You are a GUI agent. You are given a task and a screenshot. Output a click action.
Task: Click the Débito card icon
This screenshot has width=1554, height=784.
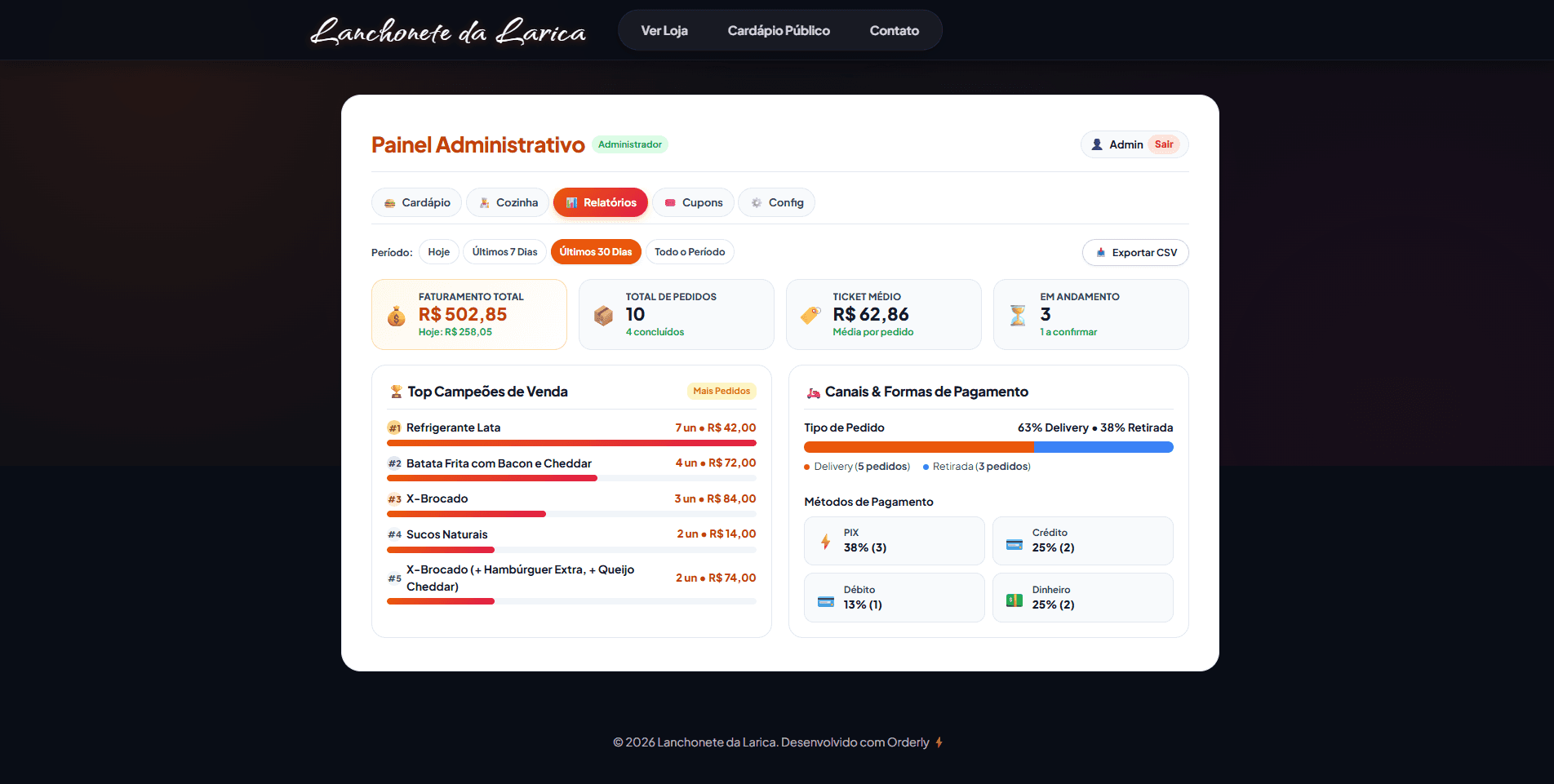[826, 602]
